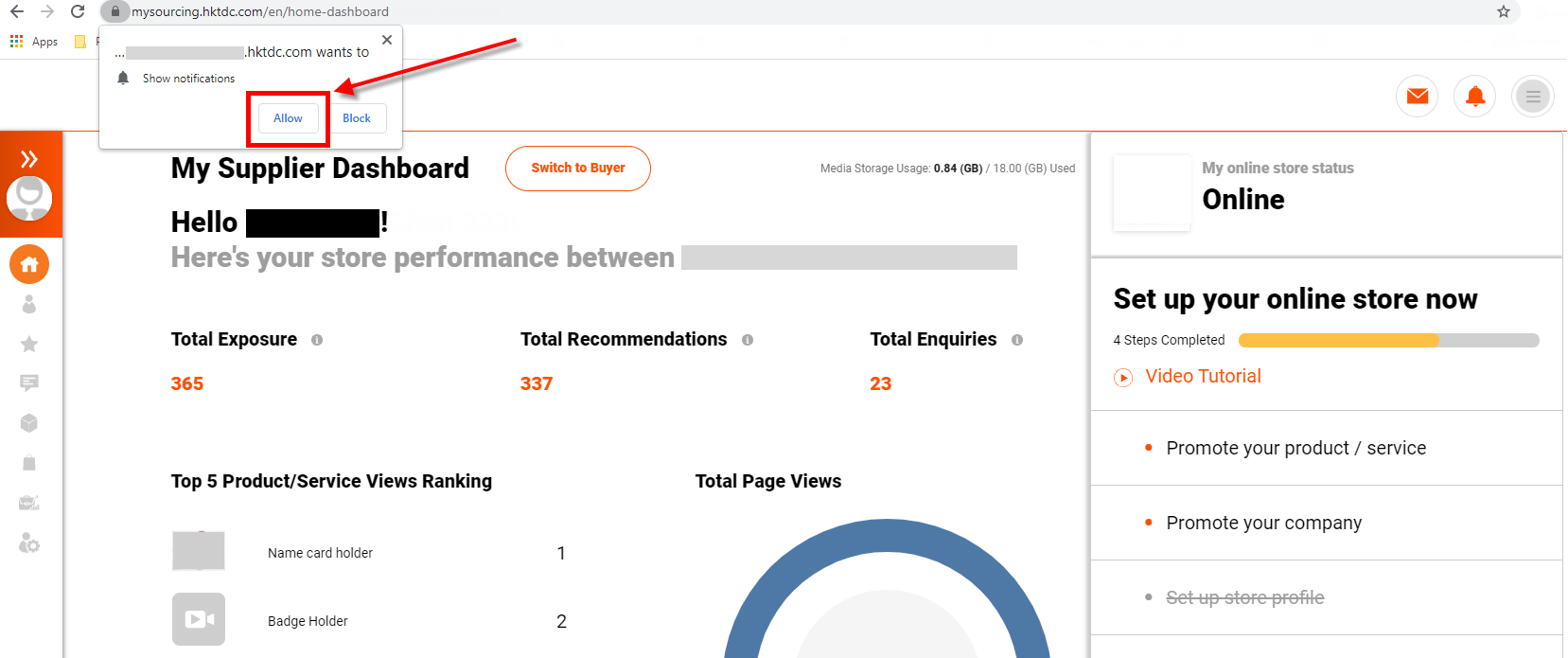1568x658 pixels.
Task: Click the store setup progress bar
Action: coord(1388,341)
